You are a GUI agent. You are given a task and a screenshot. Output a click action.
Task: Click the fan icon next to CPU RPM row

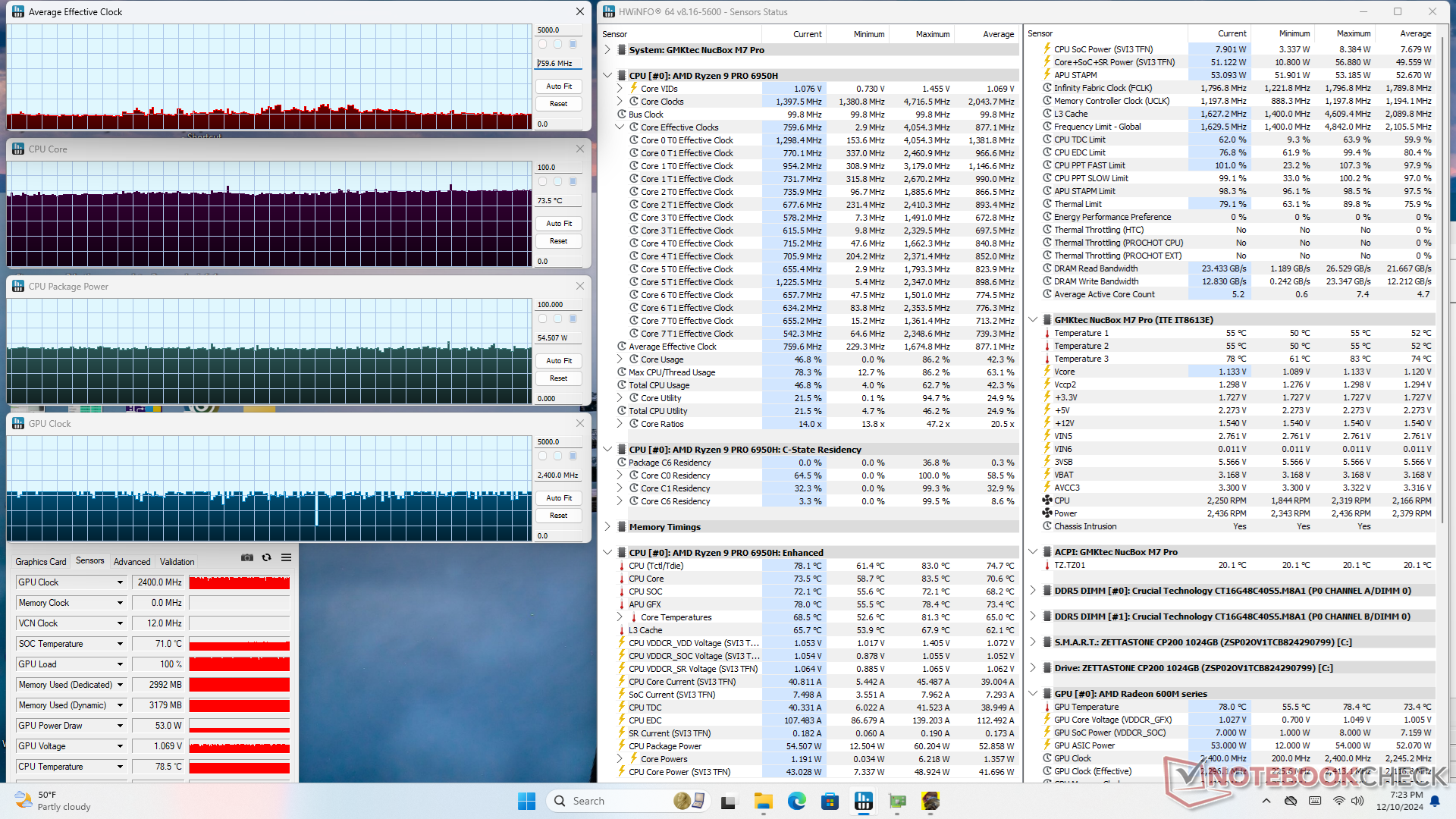(1046, 500)
